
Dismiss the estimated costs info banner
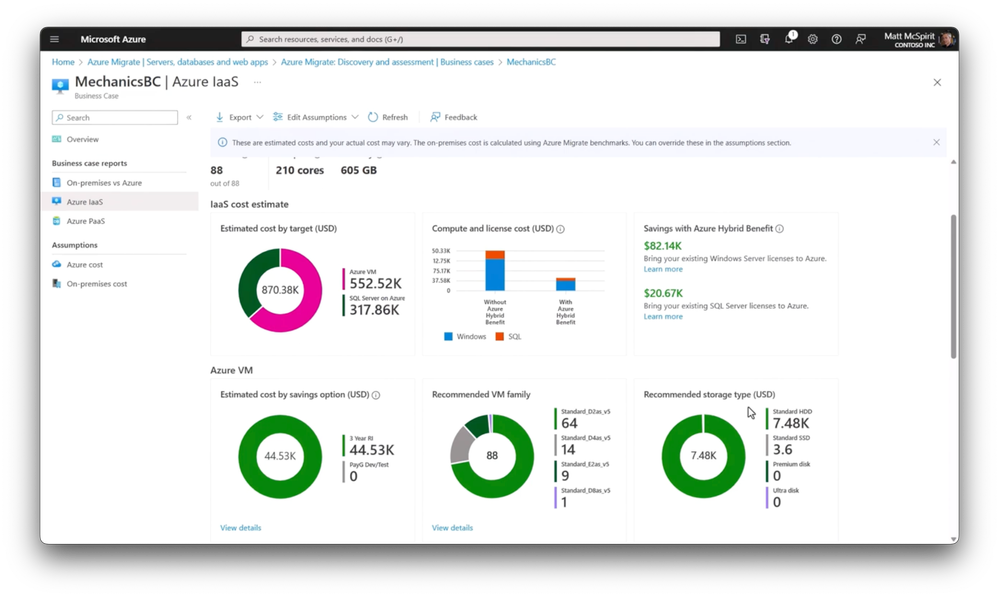tap(937, 142)
